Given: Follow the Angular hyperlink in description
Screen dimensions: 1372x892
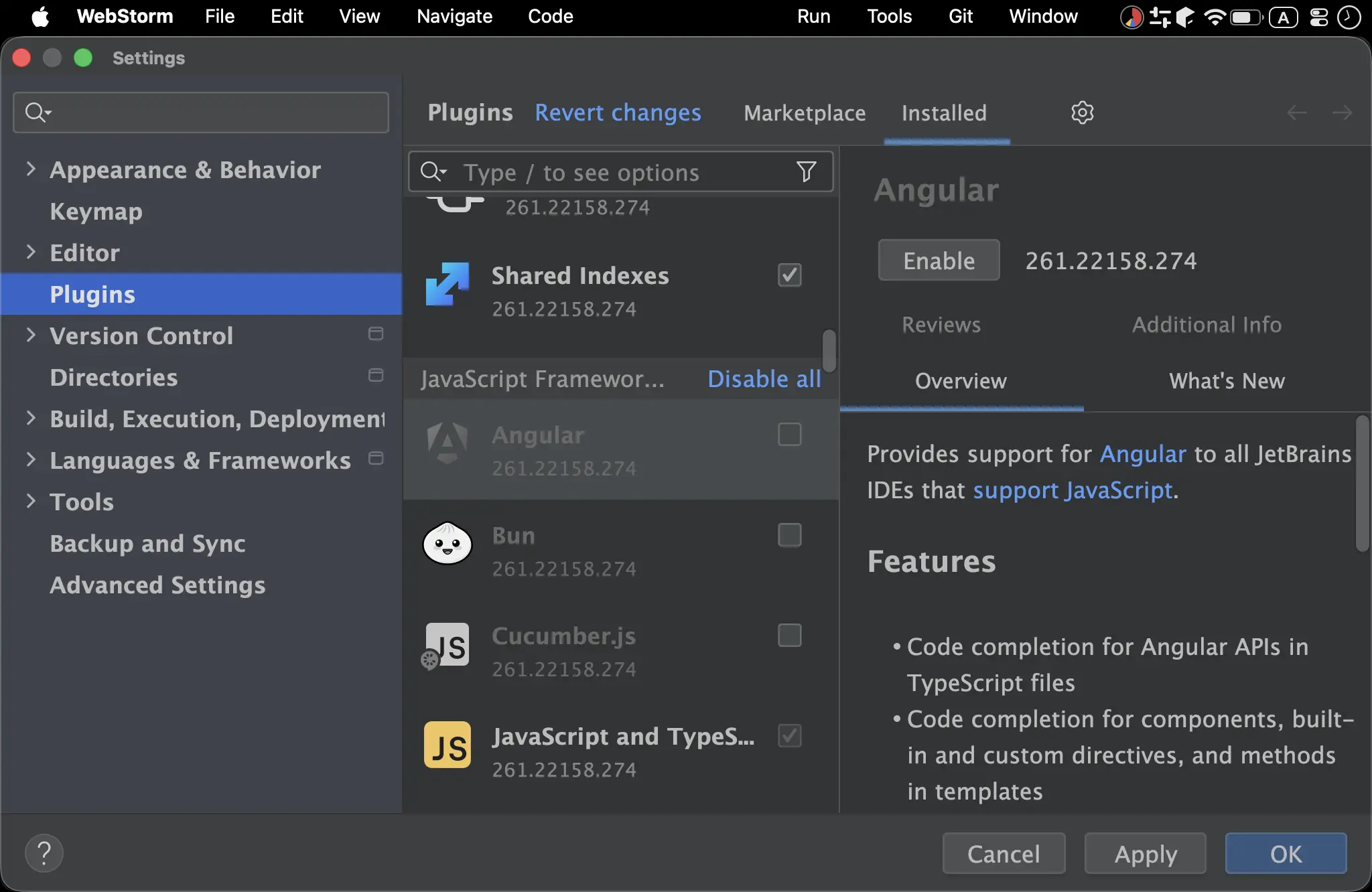Looking at the screenshot, I should (x=1143, y=454).
